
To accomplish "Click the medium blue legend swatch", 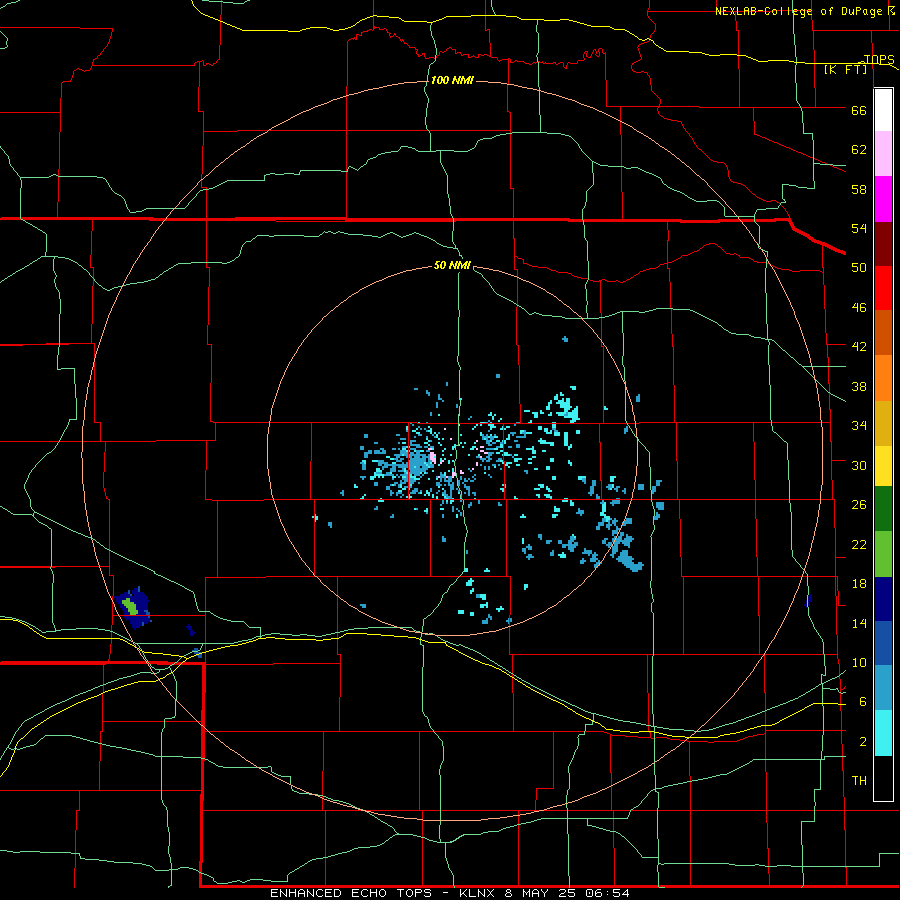I will 883,643.
